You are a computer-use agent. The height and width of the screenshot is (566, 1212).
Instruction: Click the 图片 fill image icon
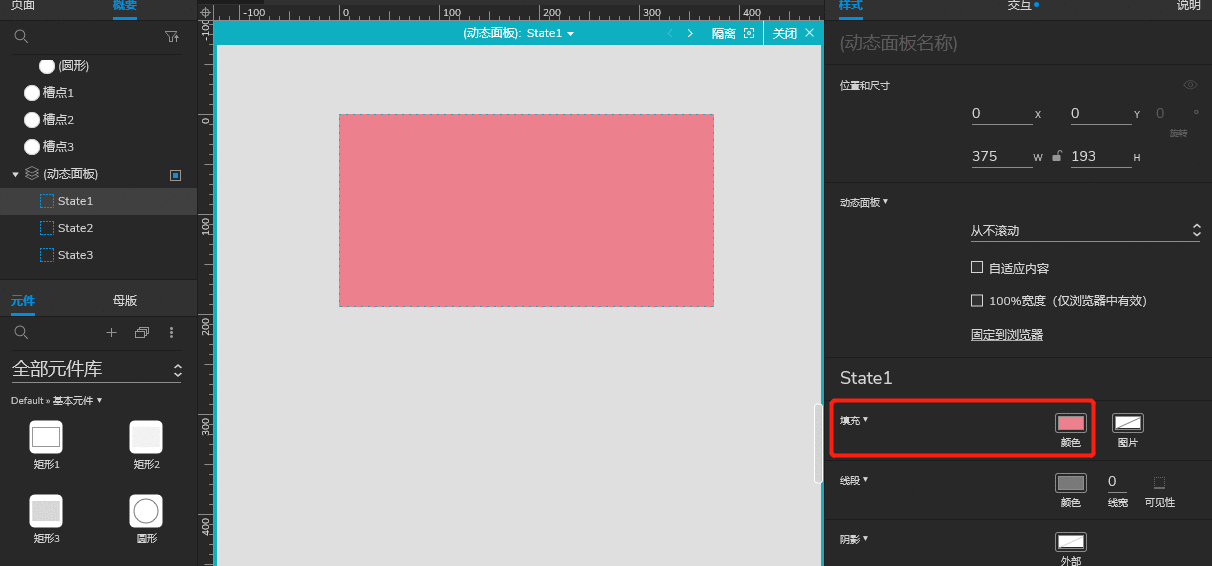pos(1128,423)
